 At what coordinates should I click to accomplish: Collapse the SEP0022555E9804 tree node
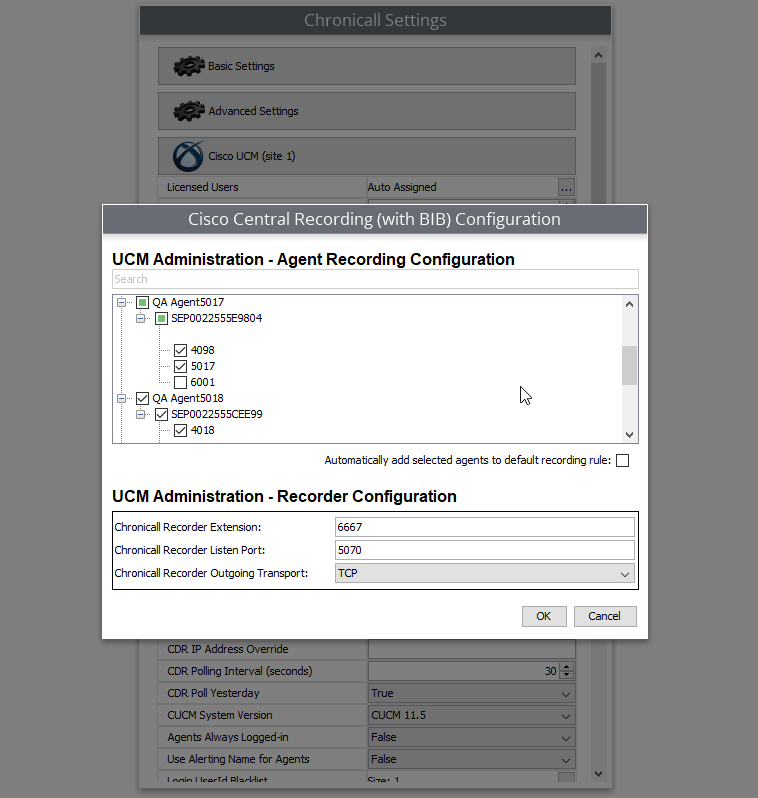tap(140, 319)
